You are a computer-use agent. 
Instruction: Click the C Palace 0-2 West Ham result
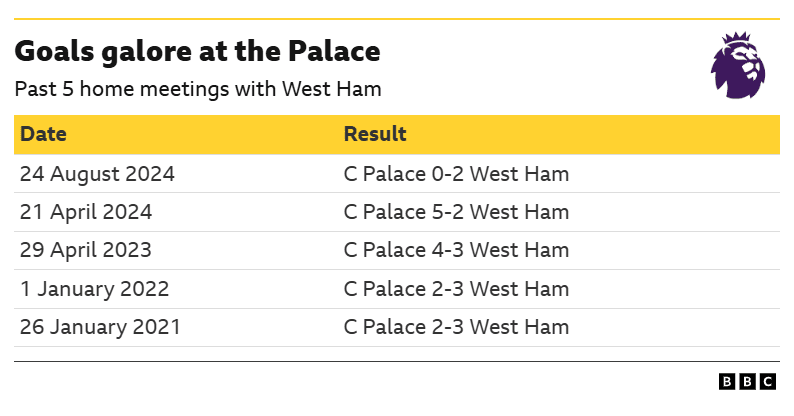[456, 174]
